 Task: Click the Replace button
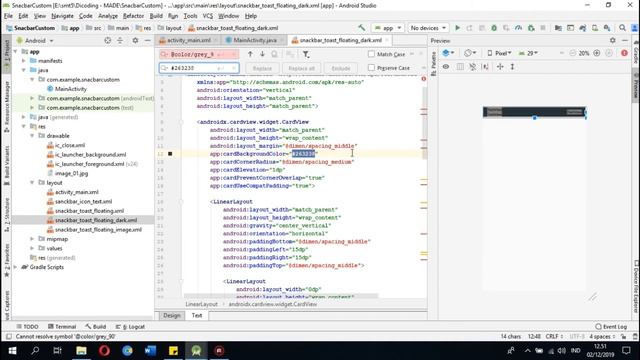tap(262, 68)
